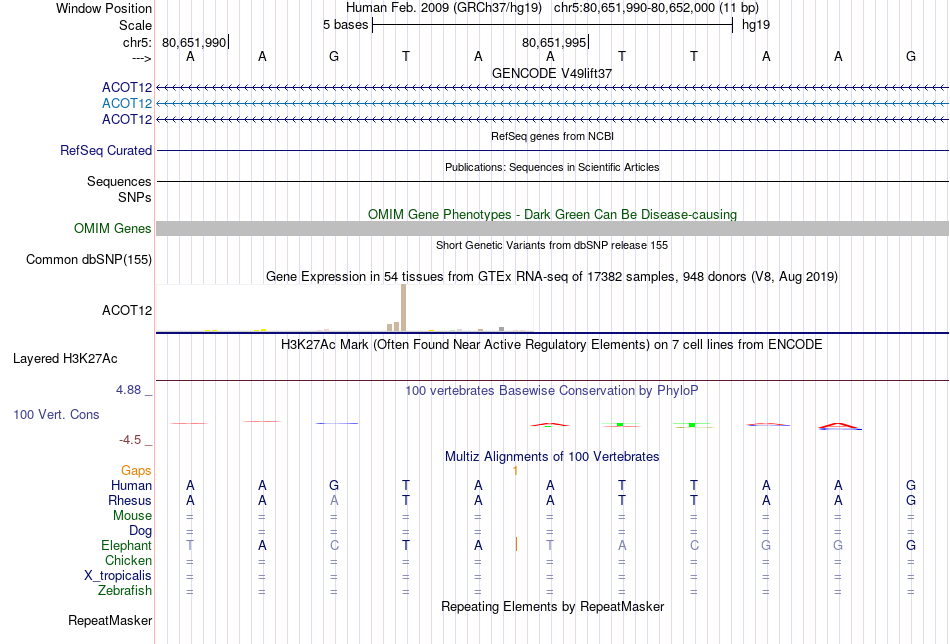Click the Layered H3K27Ac label
The height and width of the screenshot is (644, 950).
65,359
